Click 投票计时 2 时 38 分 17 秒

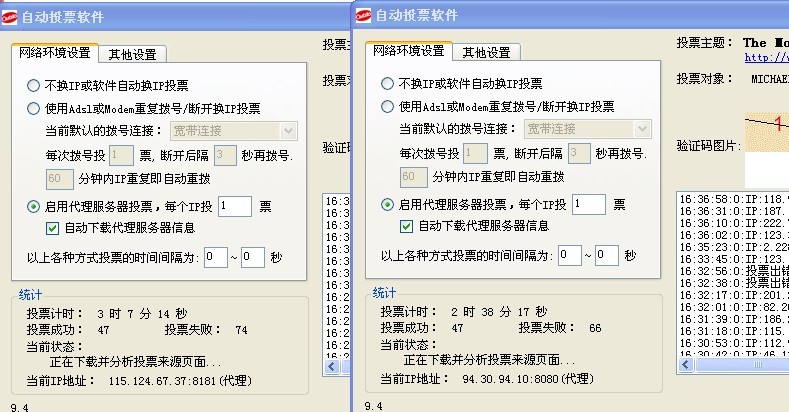point(499,312)
